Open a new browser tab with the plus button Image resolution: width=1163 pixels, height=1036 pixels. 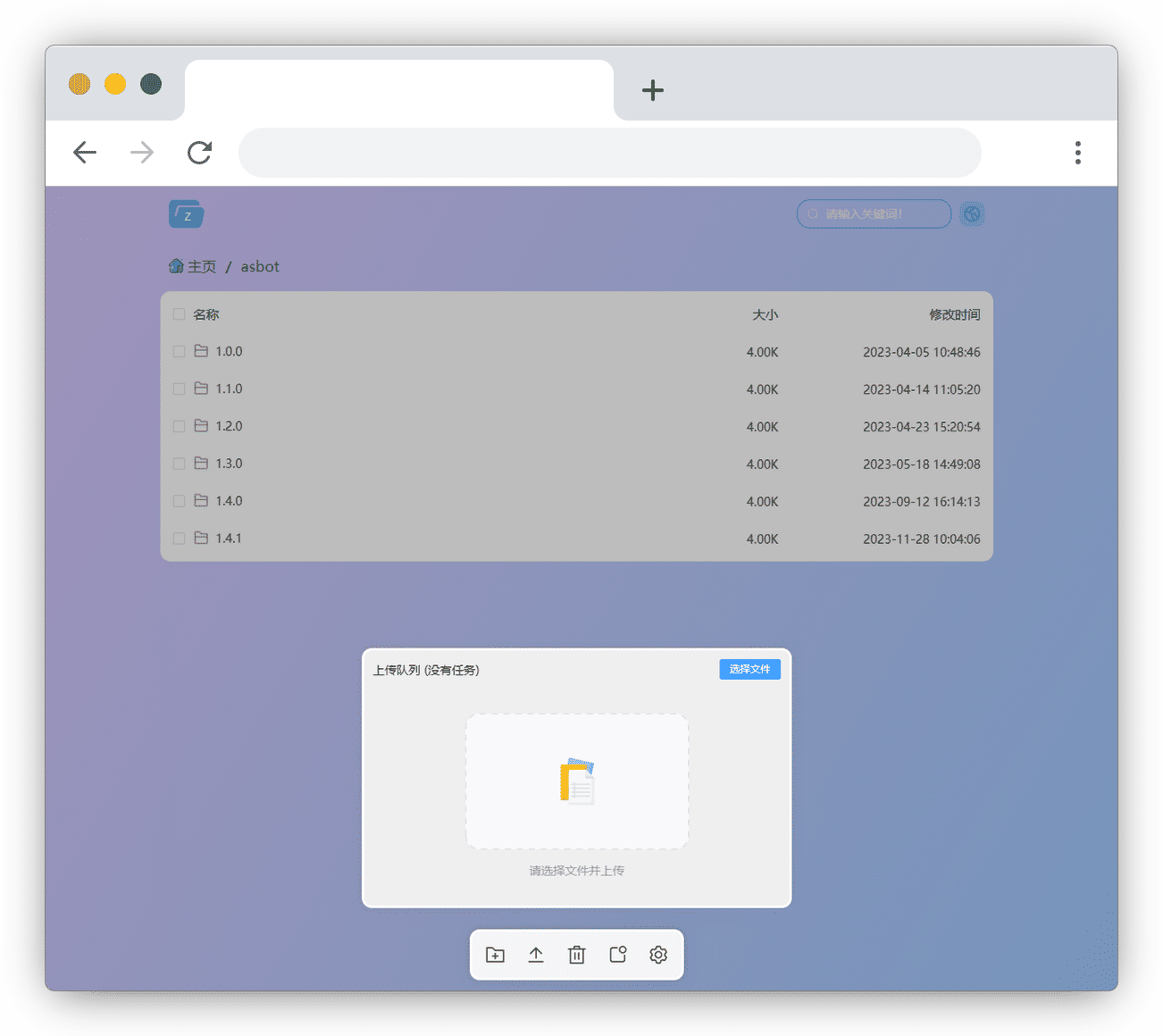tap(653, 89)
